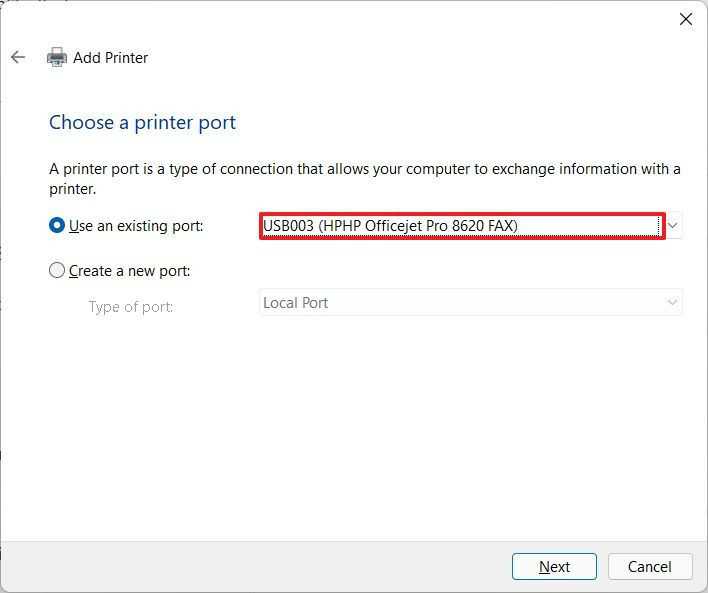
Task: Expand the existing port dropdown arrow
Action: pos(673,225)
